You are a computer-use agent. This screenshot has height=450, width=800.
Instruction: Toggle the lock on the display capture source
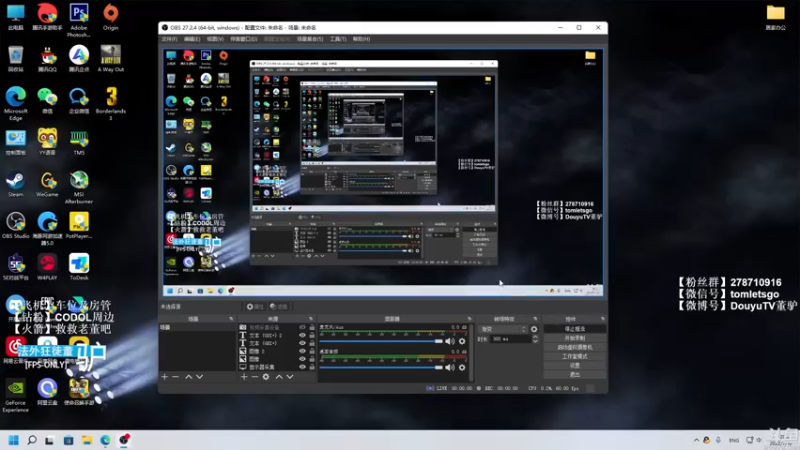[x=312, y=367]
